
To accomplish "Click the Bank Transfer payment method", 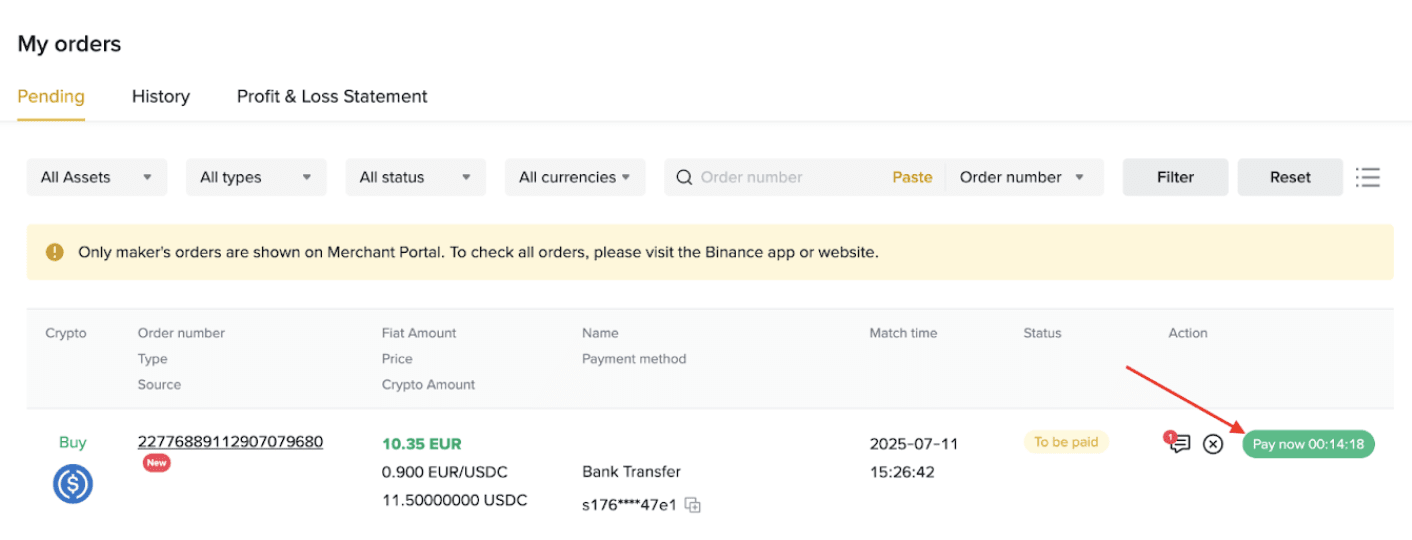I will coord(631,471).
